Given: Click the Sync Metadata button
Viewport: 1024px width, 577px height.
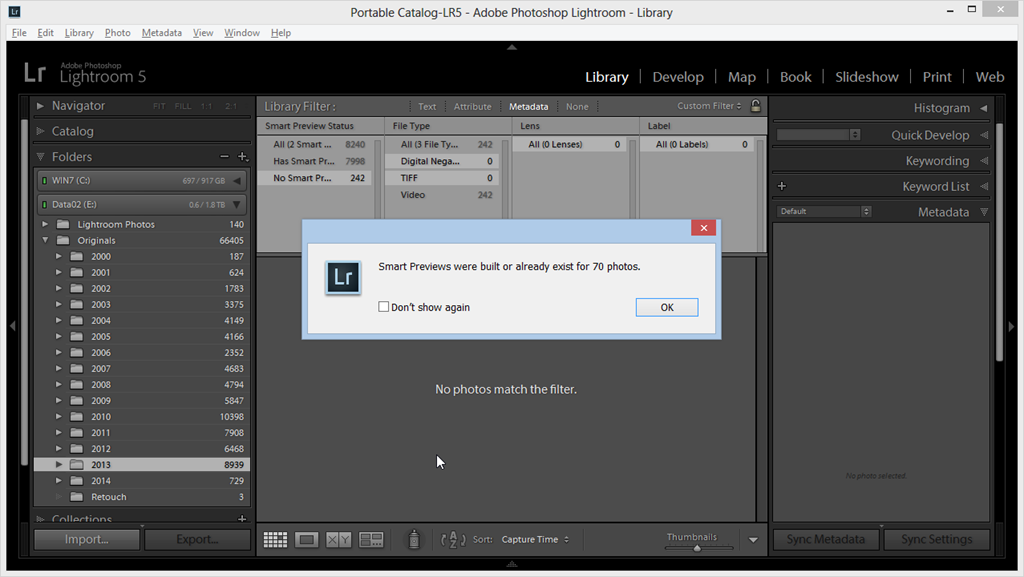Looking at the screenshot, I should click(825, 540).
